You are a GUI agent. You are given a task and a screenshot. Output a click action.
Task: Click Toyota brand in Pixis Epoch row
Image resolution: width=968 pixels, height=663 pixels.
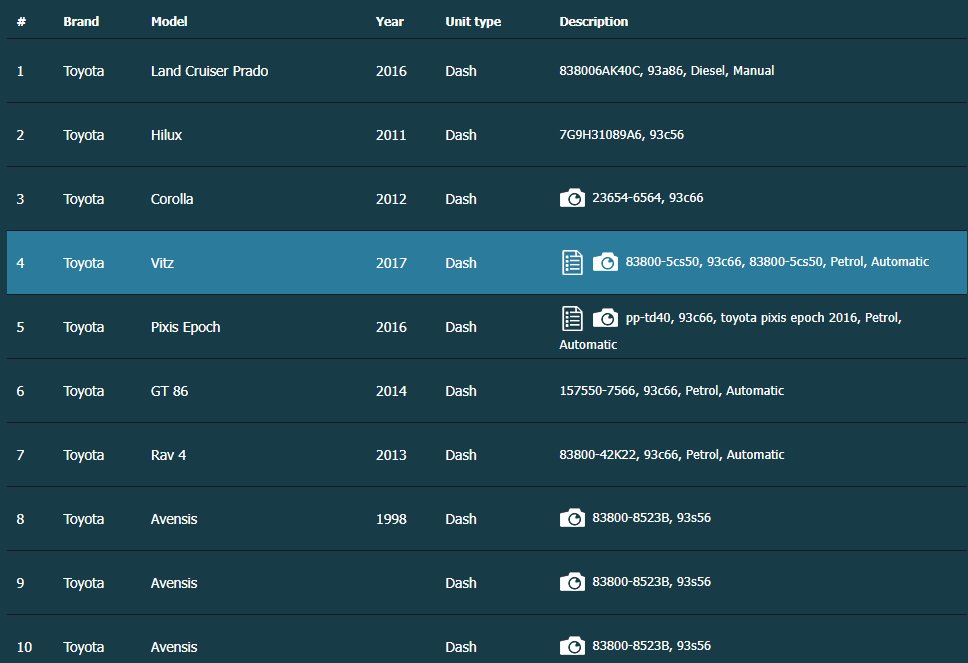click(83, 327)
